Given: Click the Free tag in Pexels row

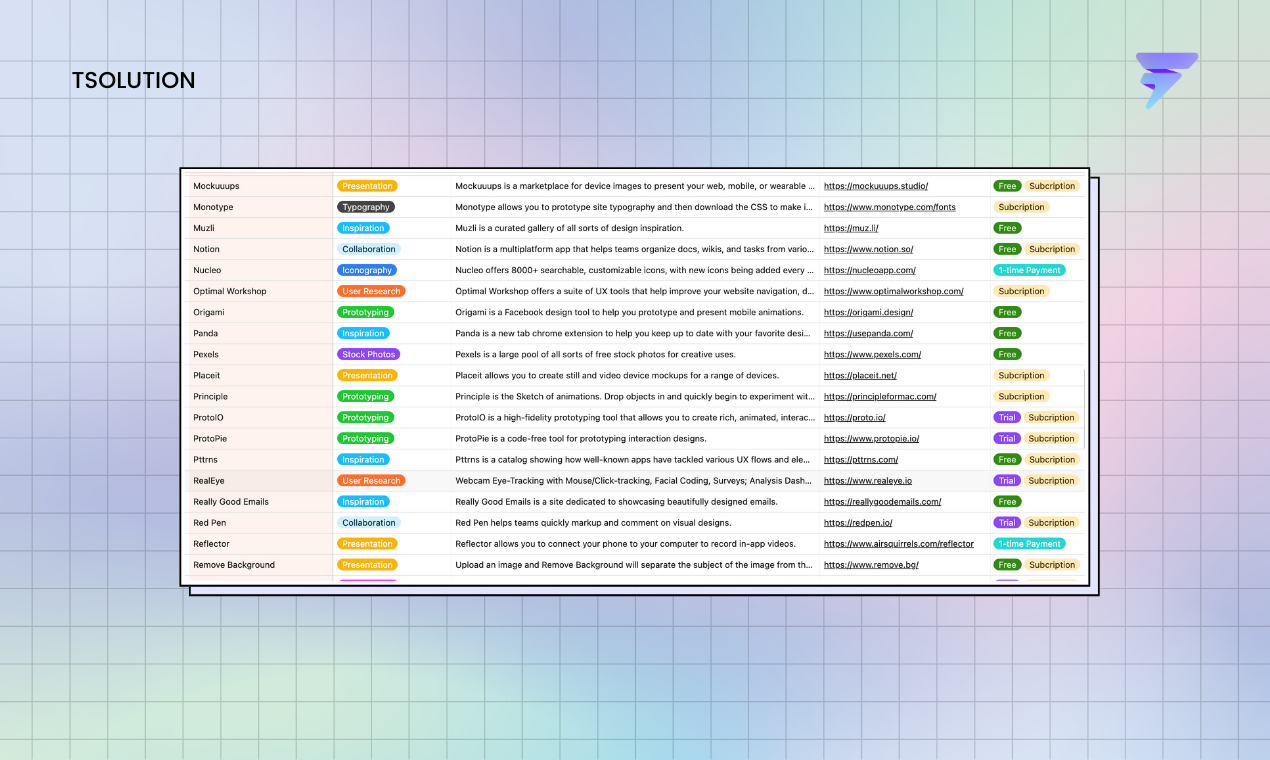Looking at the screenshot, I should tap(1007, 354).
